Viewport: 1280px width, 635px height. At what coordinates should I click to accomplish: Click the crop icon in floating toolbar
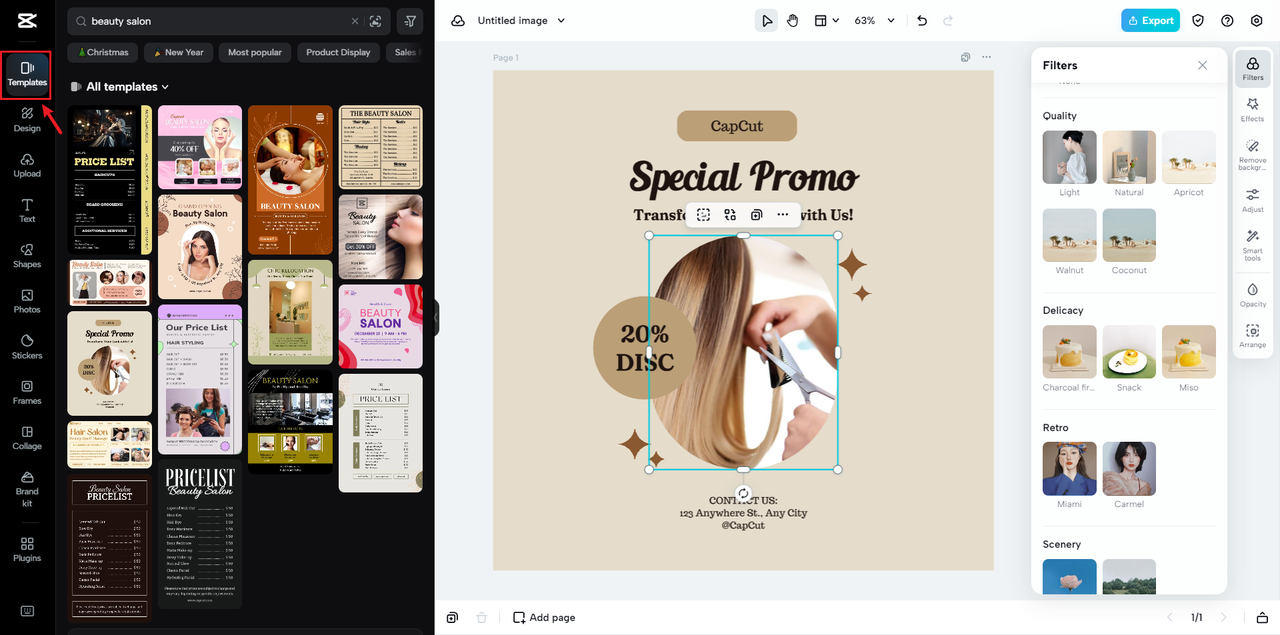click(x=704, y=215)
